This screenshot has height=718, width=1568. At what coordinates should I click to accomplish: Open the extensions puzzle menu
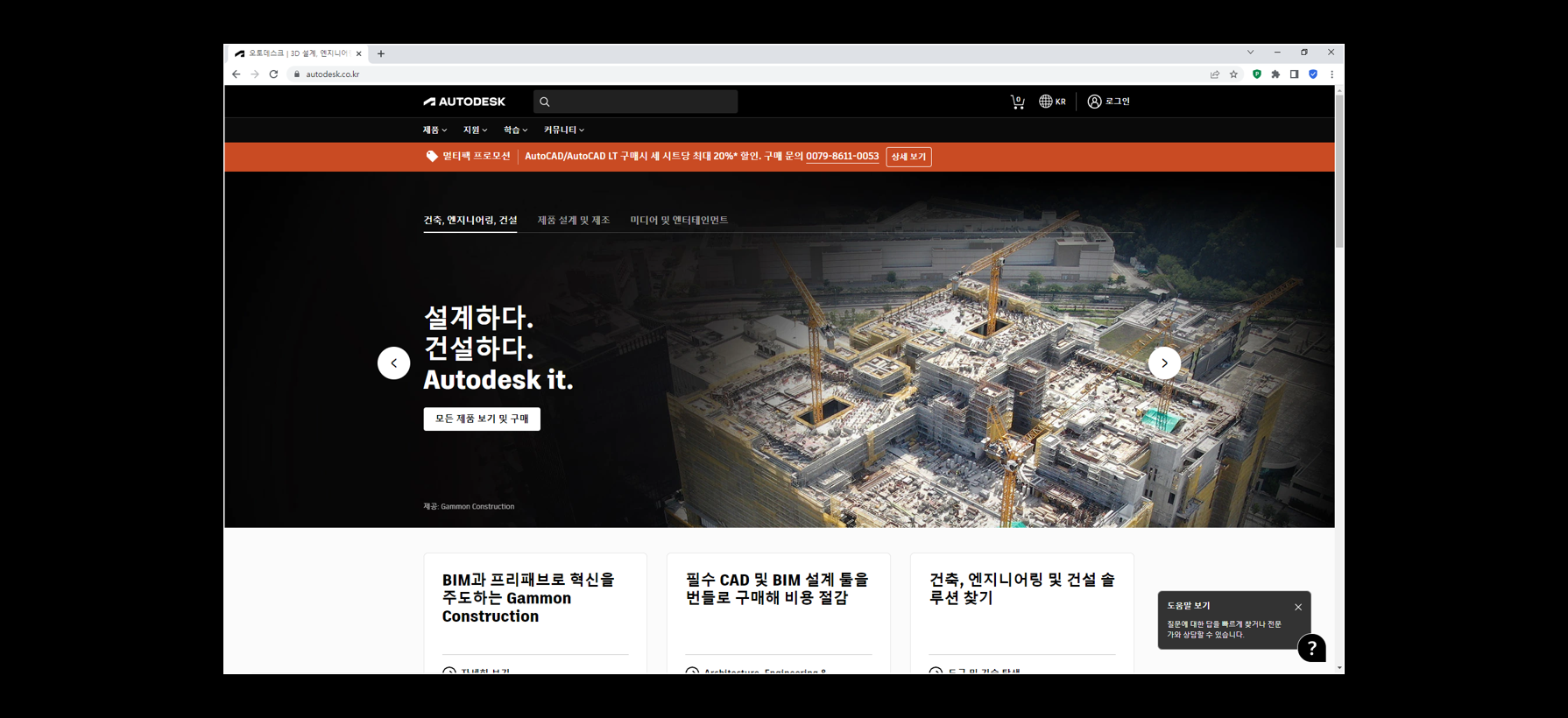click(x=1275, y=74)
